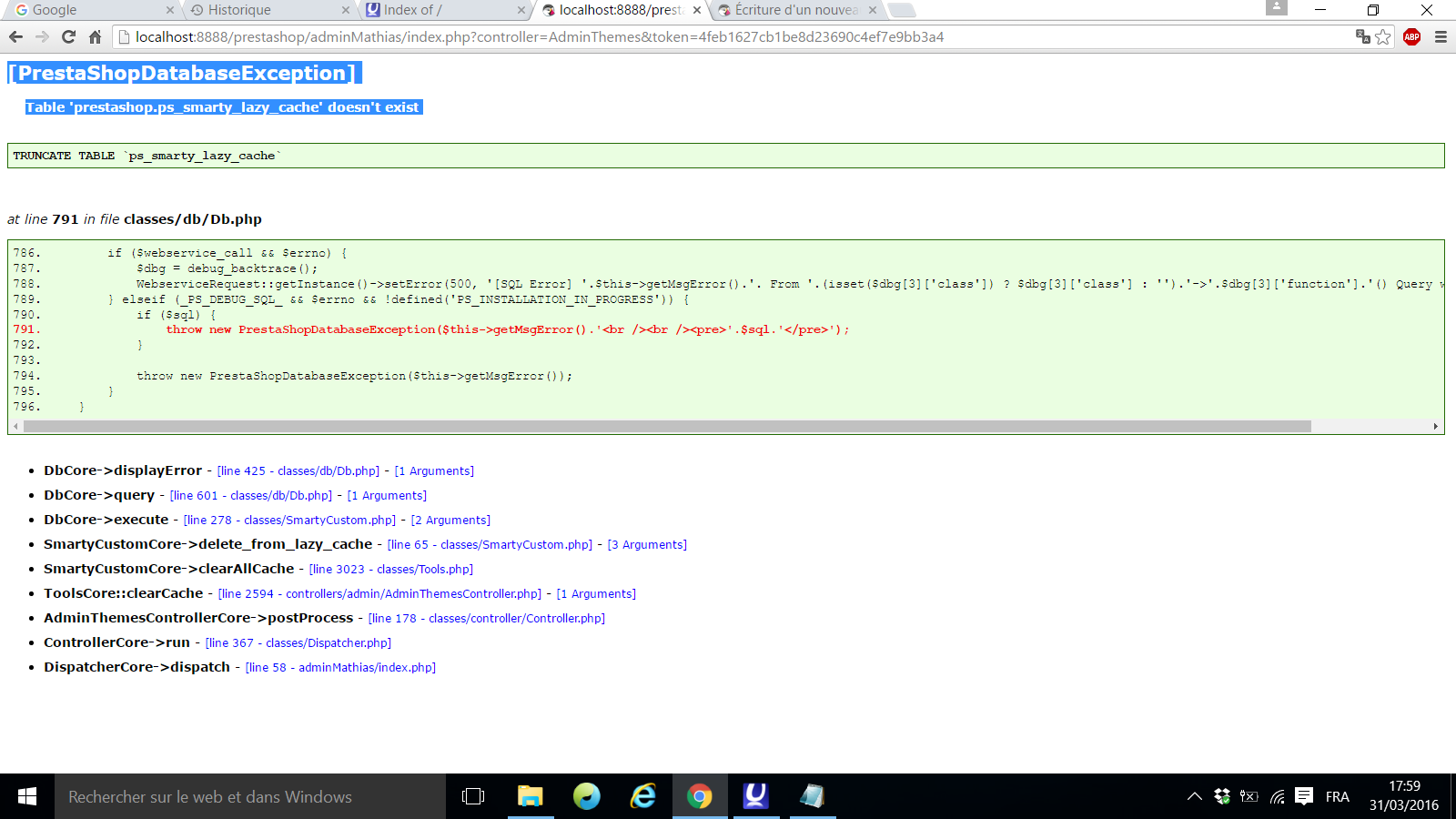Open the clock and calendar
This screenshot has height=819, width=1456.
[x=1404, y=796]
